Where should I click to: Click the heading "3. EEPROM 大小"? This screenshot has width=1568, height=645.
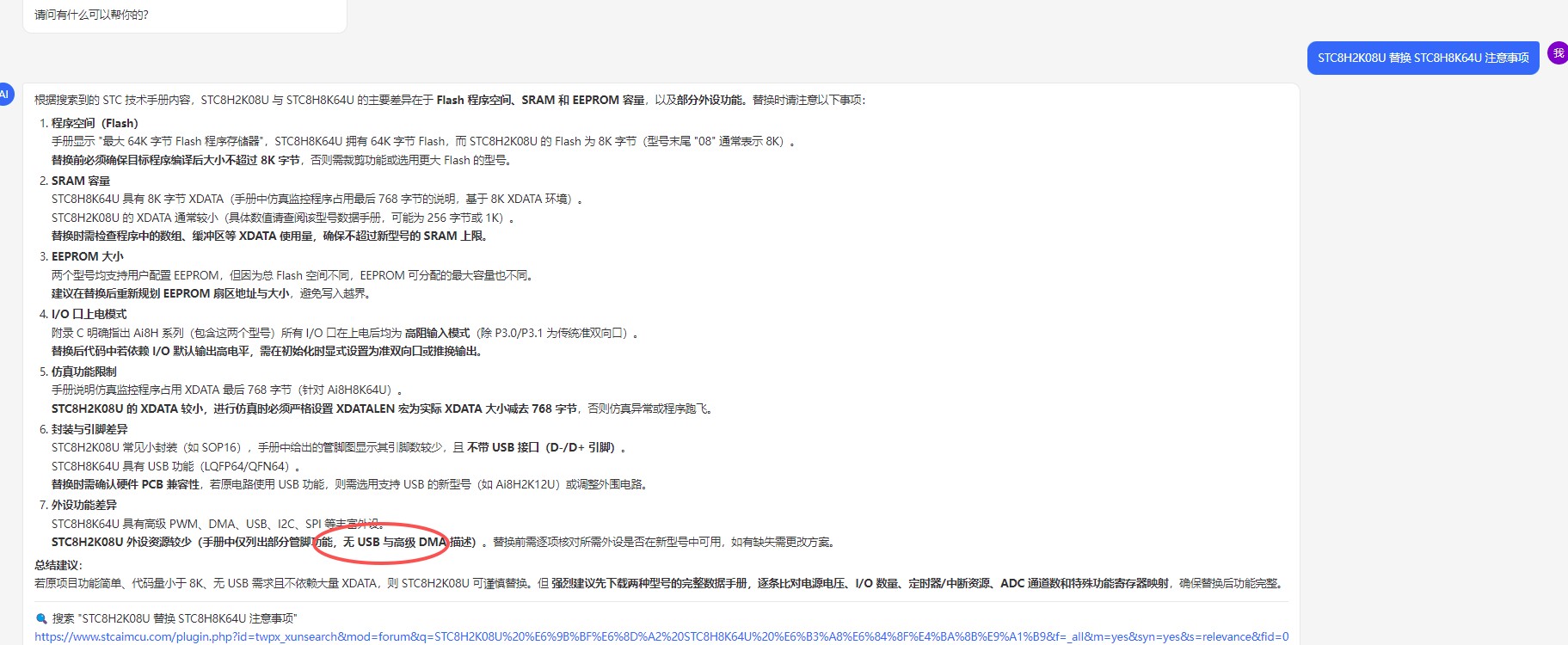82,256
